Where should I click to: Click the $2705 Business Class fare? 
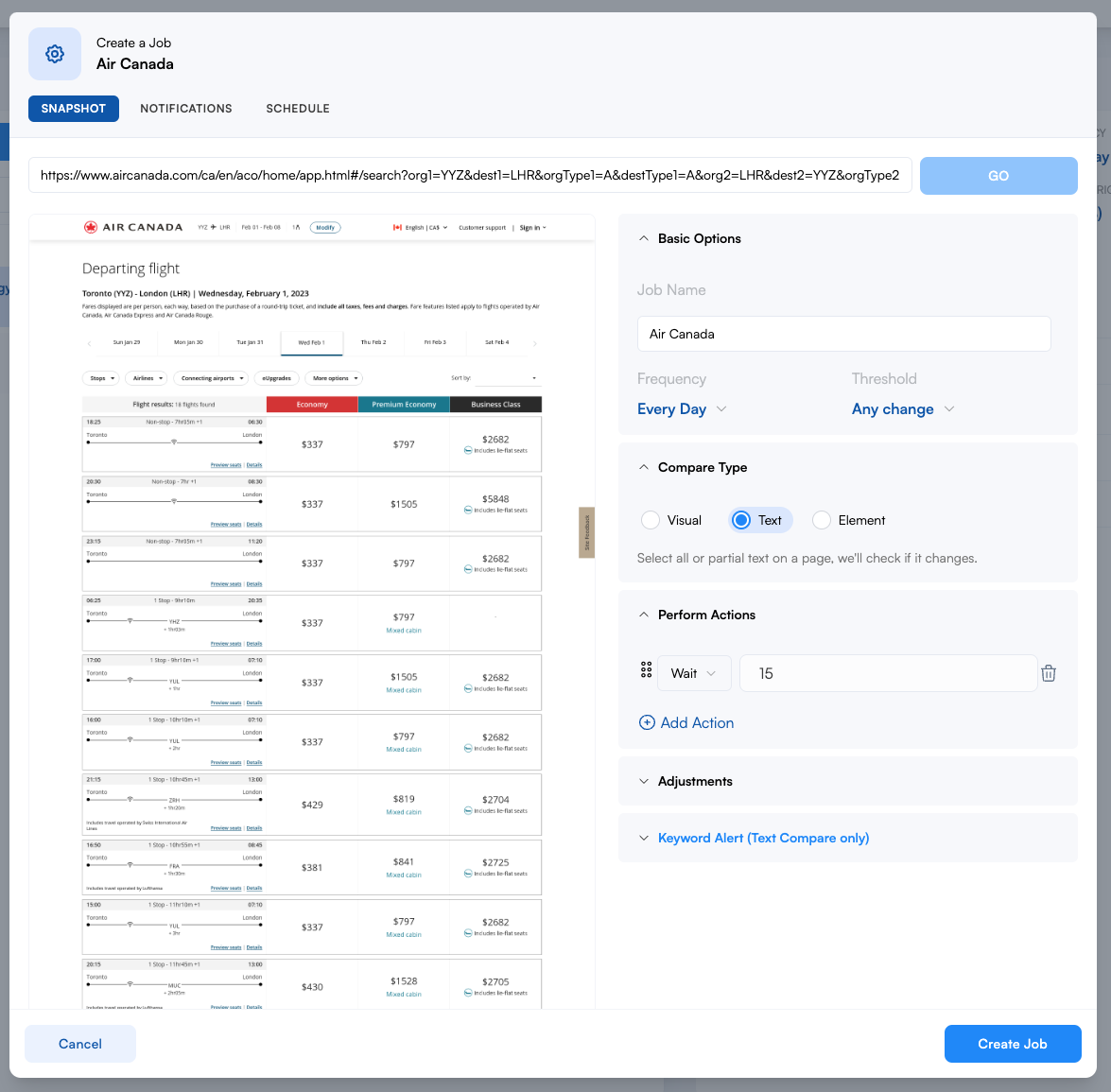pyautogui.click(x=495, y=981)
